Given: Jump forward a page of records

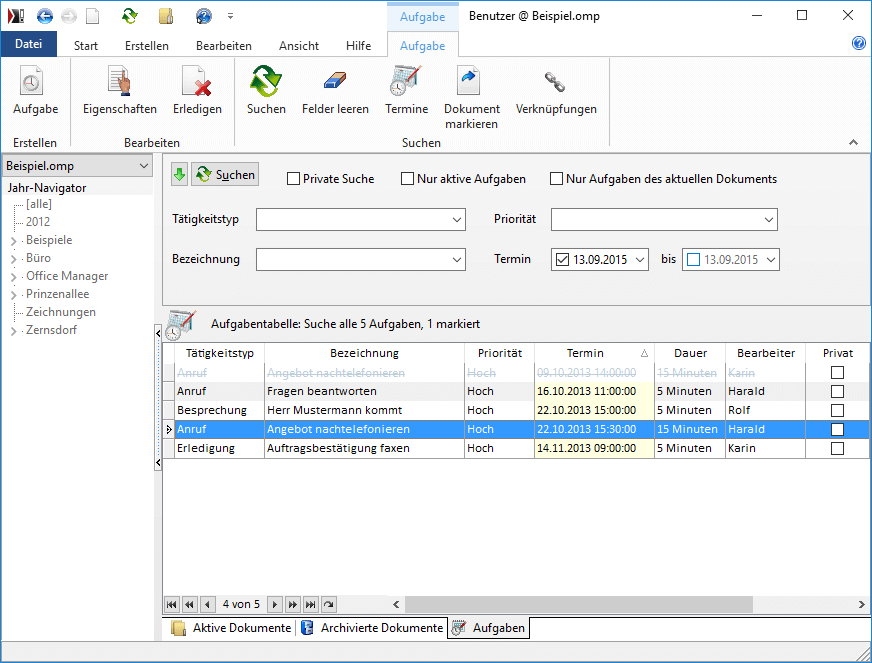Looking at the screenshot, I should click(293, 604).
